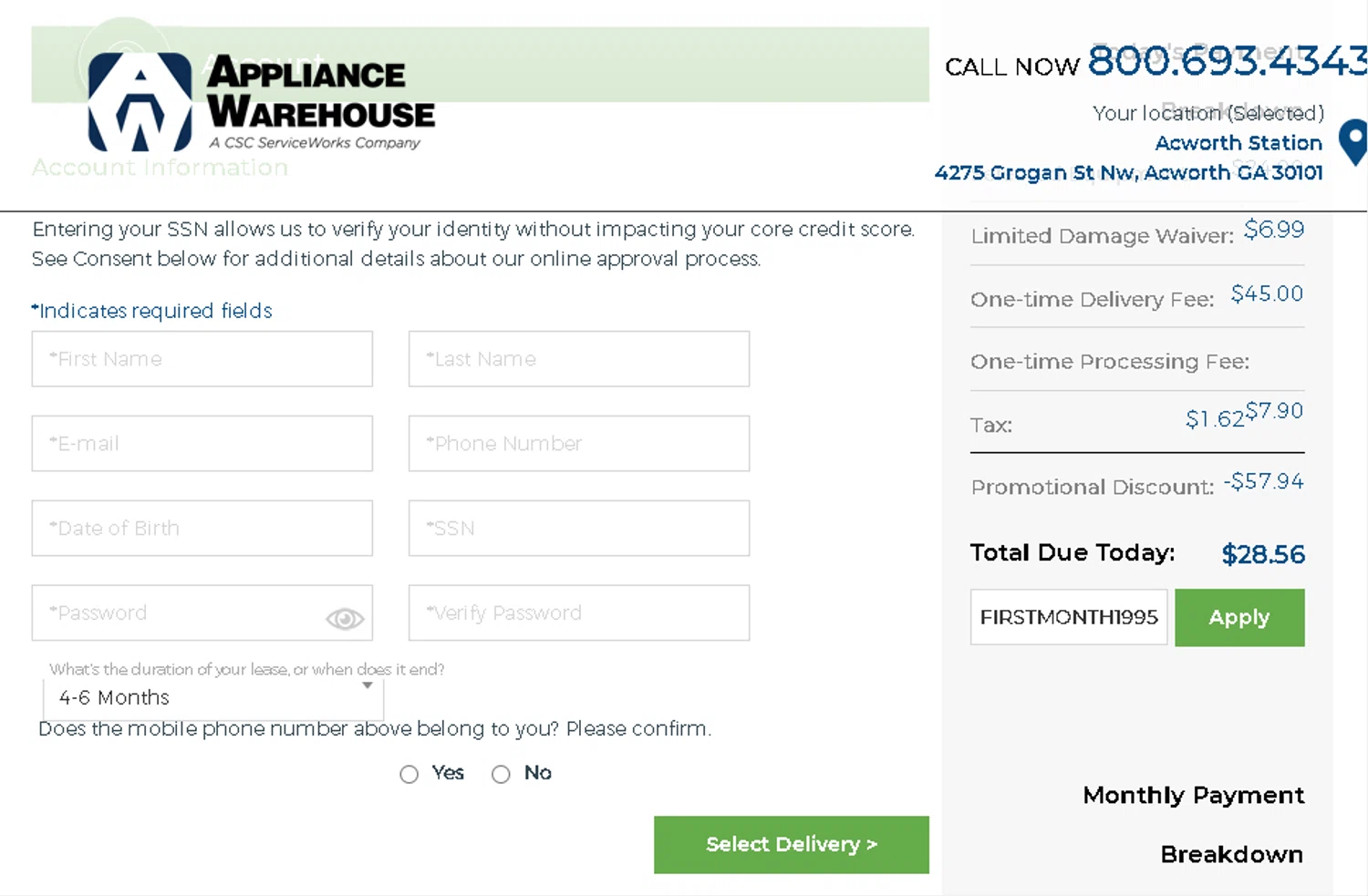Click the Appliance Warehouse logo
1368x896 pixels.
point(261,101)
